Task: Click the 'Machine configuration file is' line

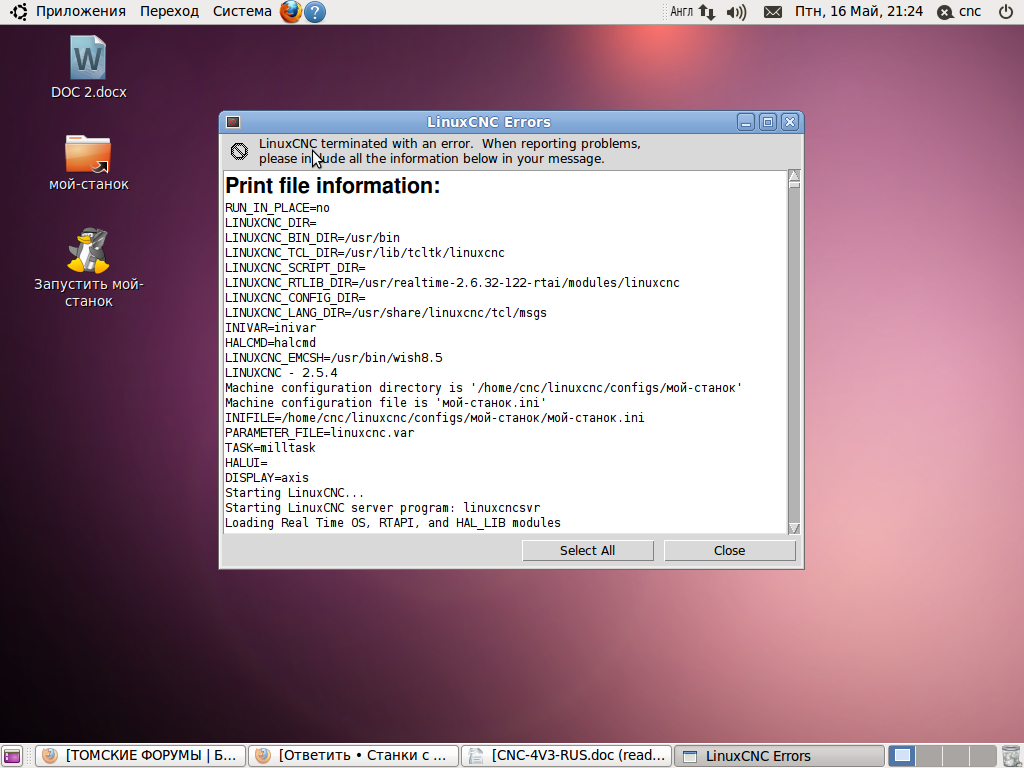Action: 385,403
